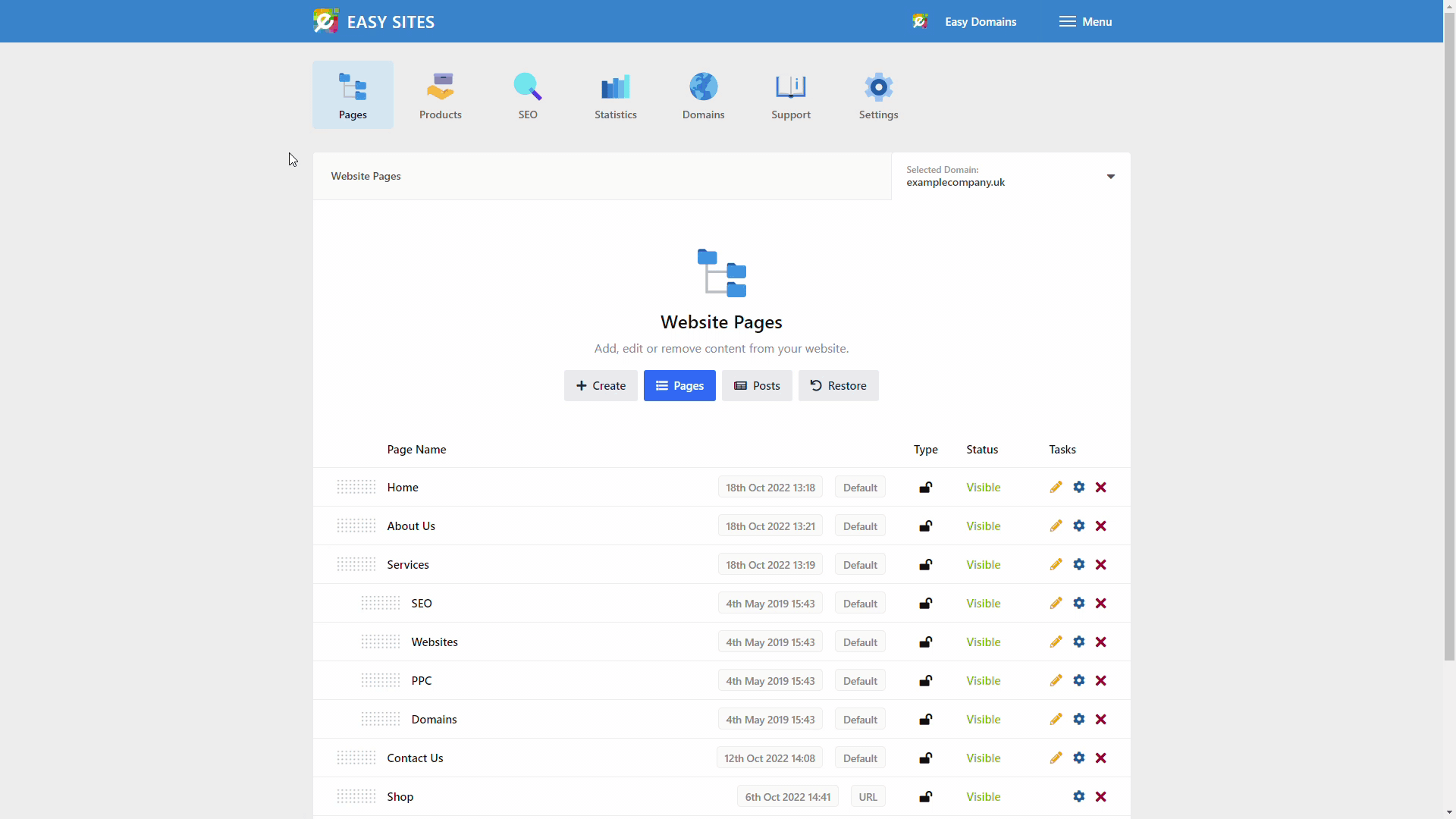Open the Settings gear section
Image resolution: width=1456 pixels, height=819 pixels.
878,95
